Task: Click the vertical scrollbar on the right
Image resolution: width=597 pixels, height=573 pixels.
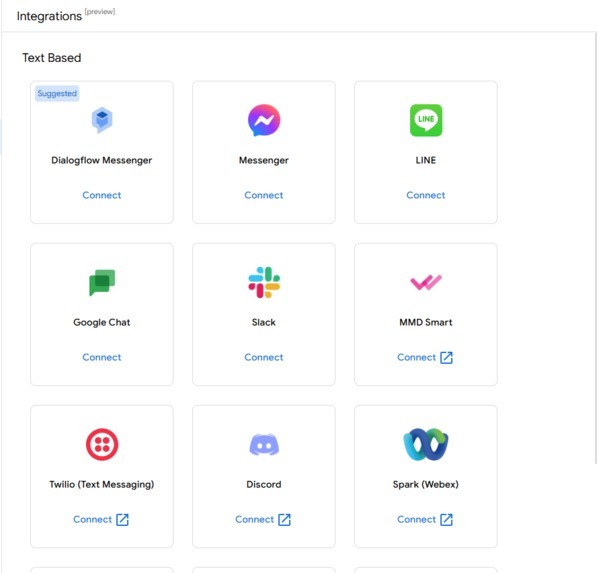Action: [x=595, y=247]
